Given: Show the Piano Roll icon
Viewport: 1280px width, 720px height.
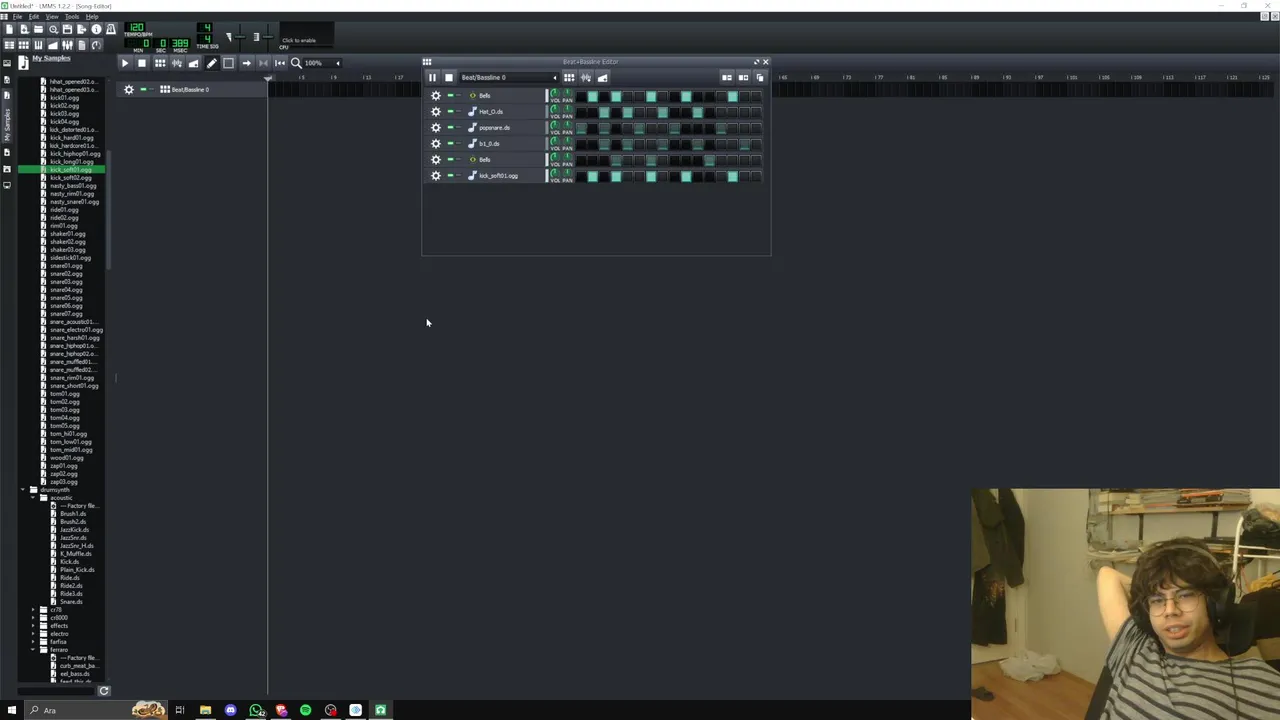Looking at the screenshot, I should pos(38,45).
